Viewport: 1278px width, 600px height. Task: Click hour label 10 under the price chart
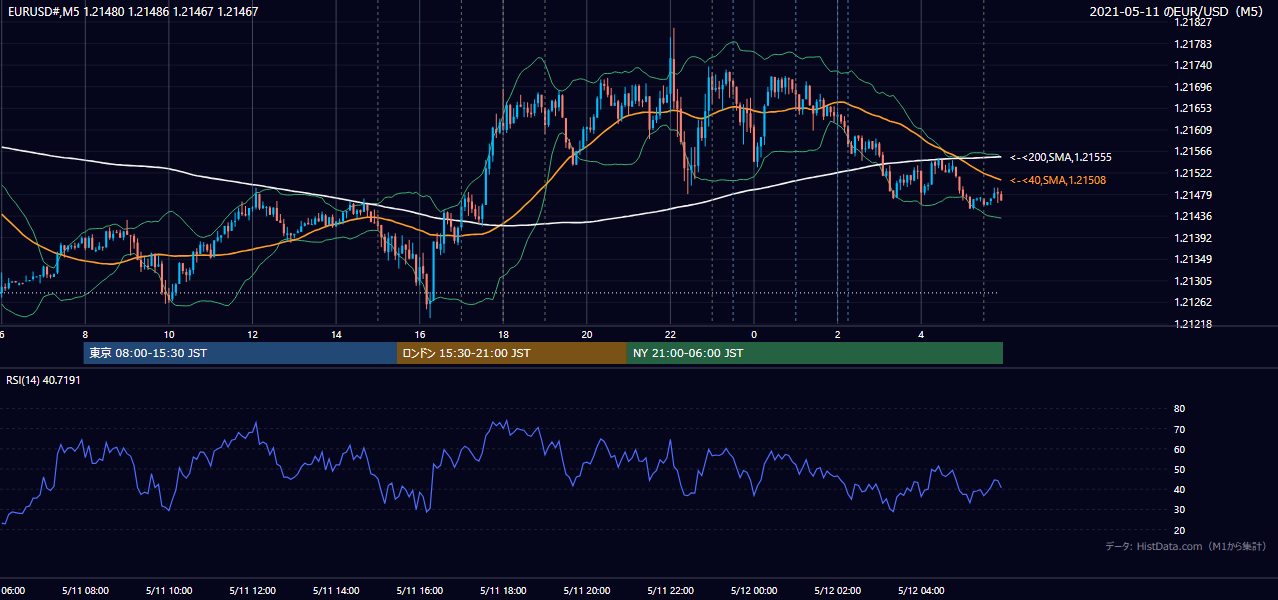[x=169, y=334]
